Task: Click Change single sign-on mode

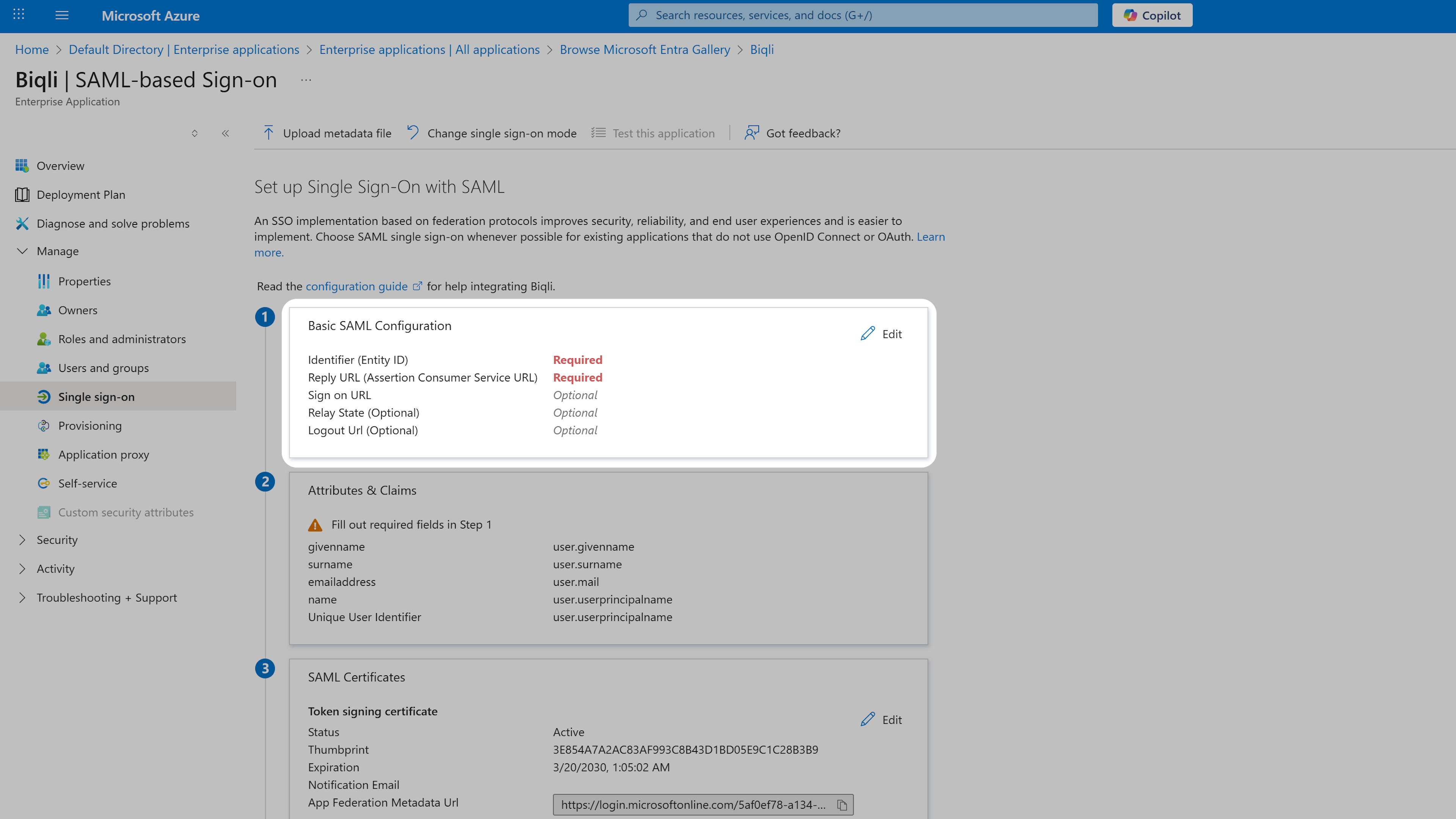Action: pos(492,133)
